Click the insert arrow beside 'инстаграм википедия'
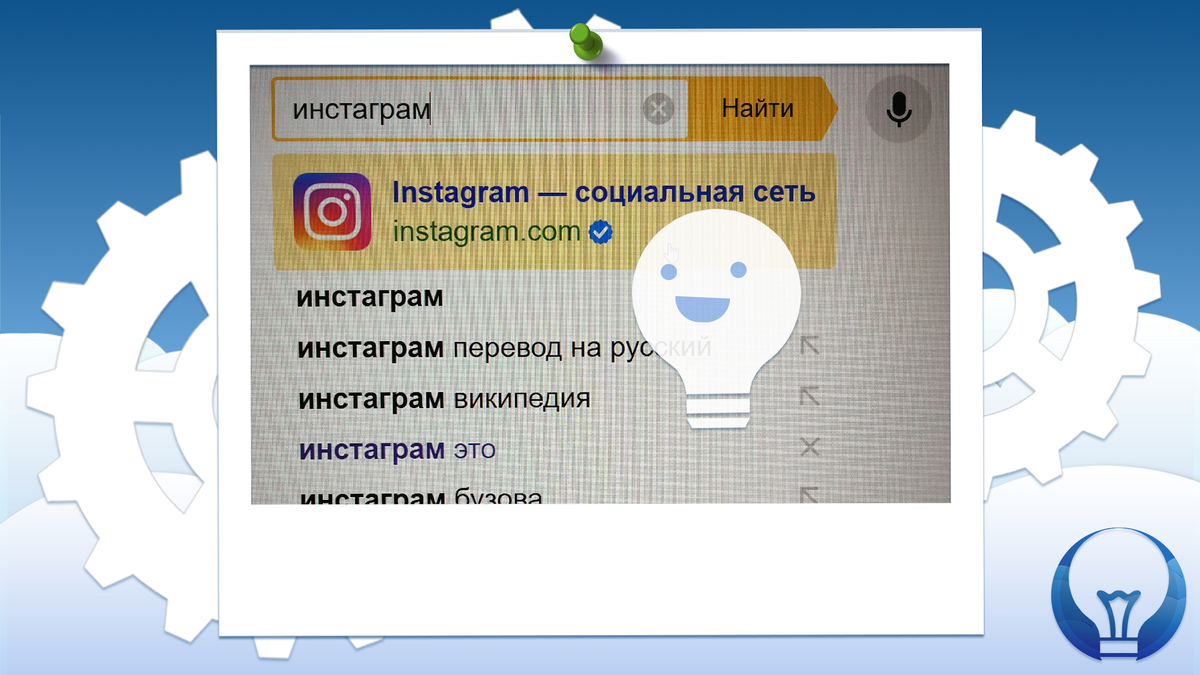Viewport: 1200px width, 675px height. pyautogui.click(x=812, y=395)
